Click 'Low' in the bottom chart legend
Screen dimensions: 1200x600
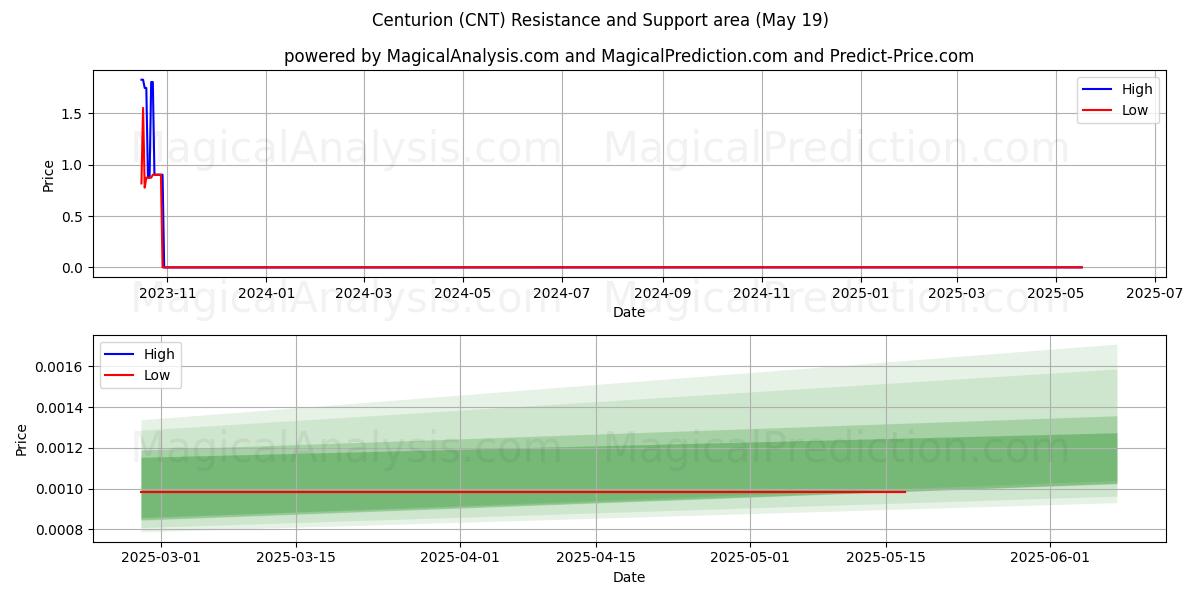(x=157, y=375)
